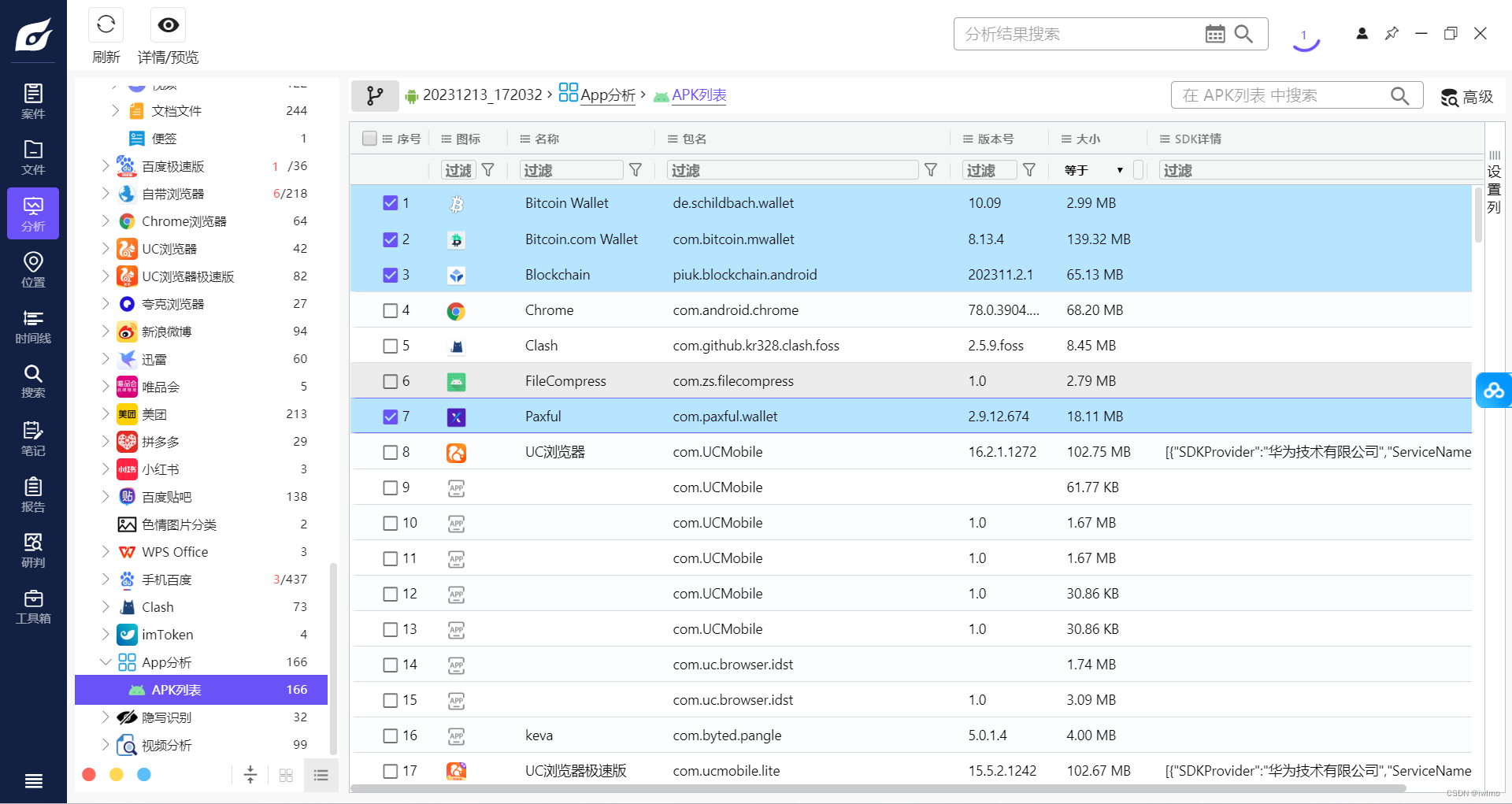
Task: Click the sort-to-top icon in bottom bar
Action: point(250,775)
